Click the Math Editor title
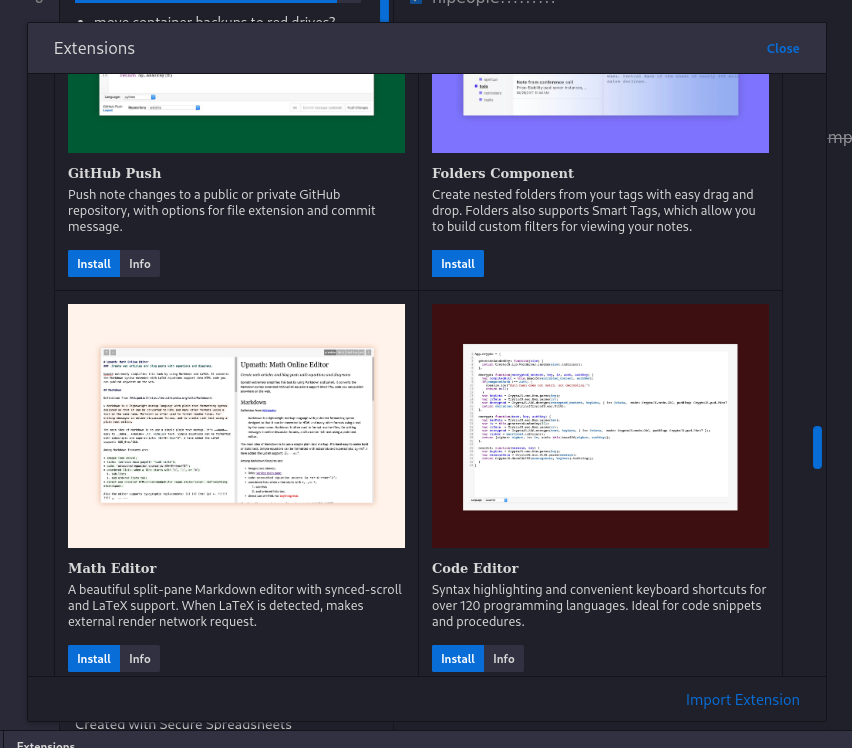Image resolution: width=852 pixels, height=748 pixels. pos(112,568)
